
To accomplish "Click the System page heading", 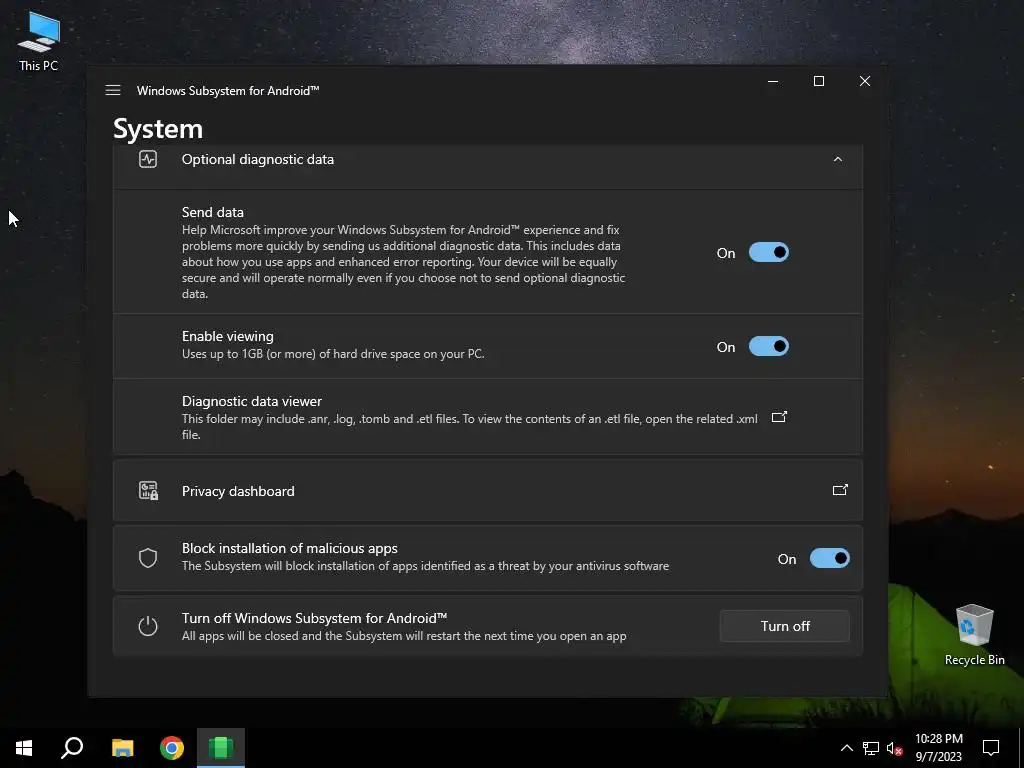I will [158, 129].
